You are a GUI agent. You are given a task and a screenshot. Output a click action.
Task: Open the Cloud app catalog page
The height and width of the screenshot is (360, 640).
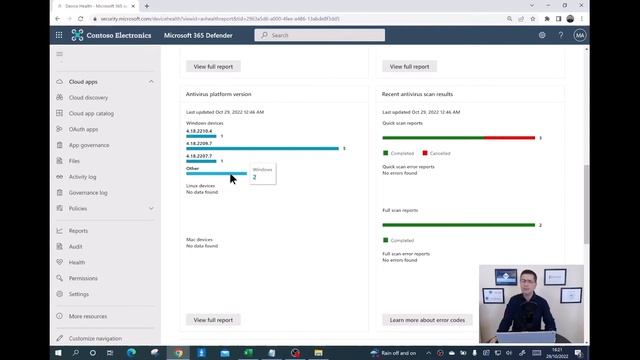(91, 113)
